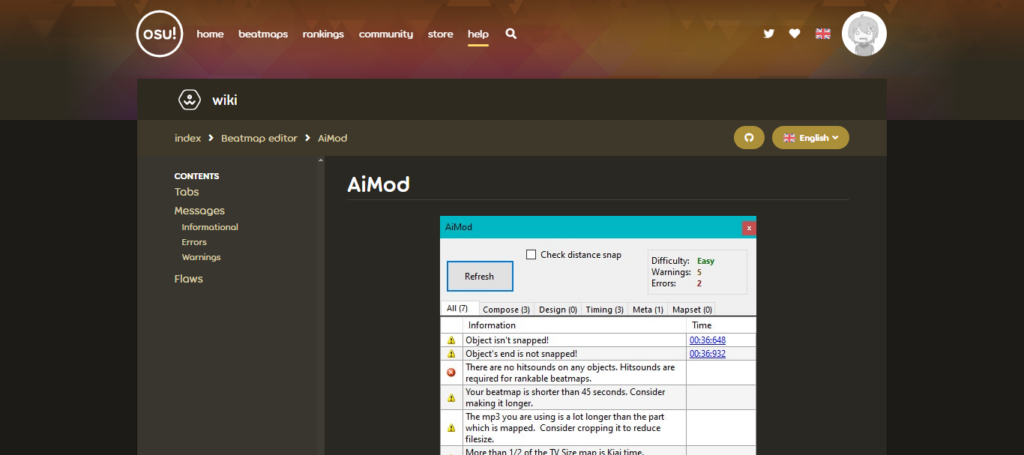The width and height of the screenshot is (1024, 455).
Task: Open the search magnifier icon
Action: tap(511, 33)
